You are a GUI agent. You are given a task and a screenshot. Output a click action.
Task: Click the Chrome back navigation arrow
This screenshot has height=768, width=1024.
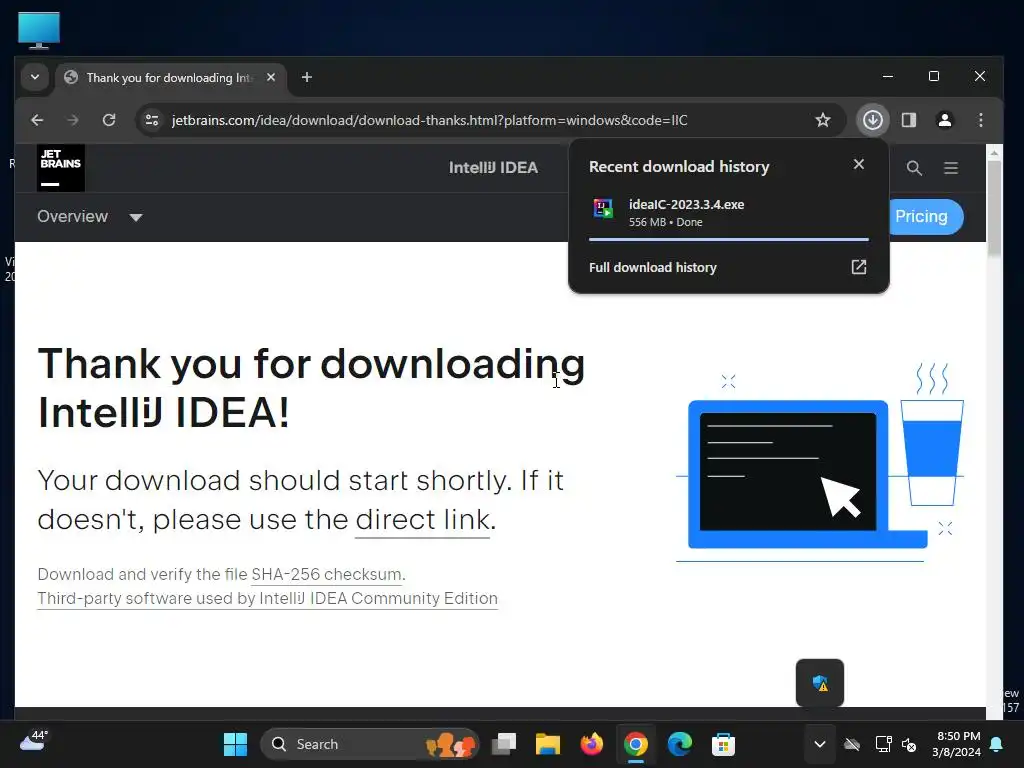click(x=37, y=120)
